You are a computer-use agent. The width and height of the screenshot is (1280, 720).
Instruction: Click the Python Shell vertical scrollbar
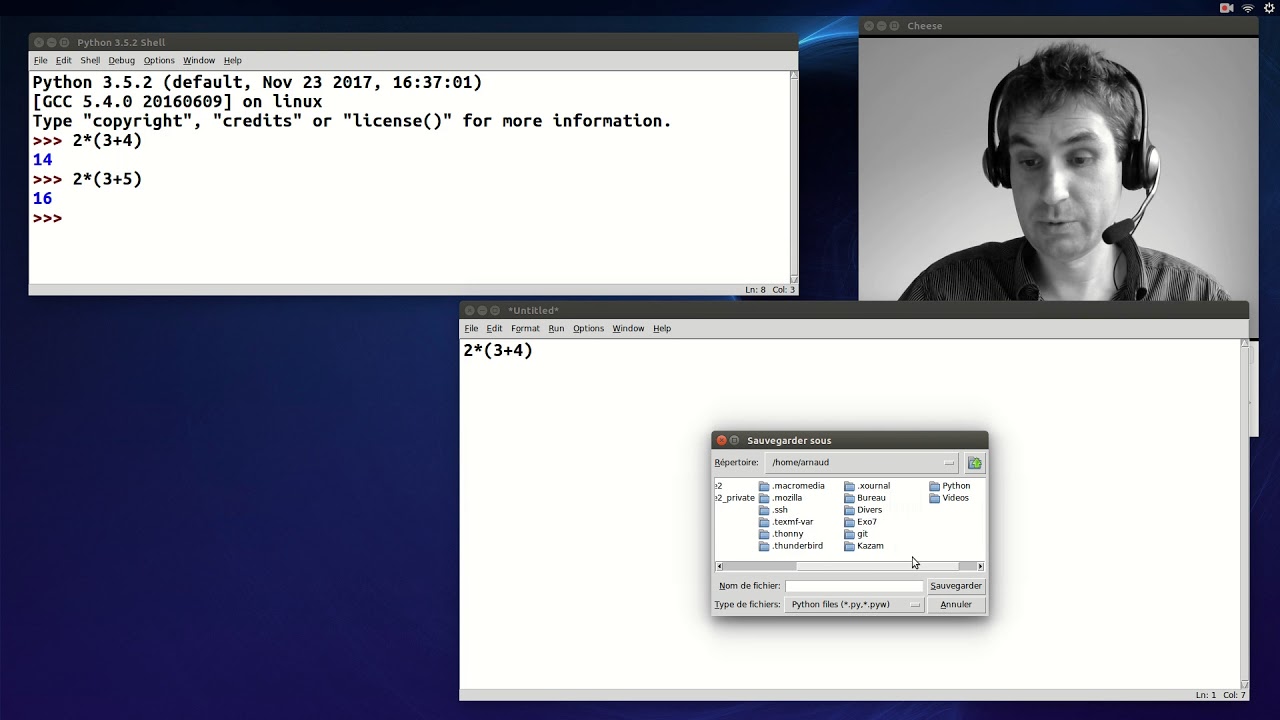794,177
